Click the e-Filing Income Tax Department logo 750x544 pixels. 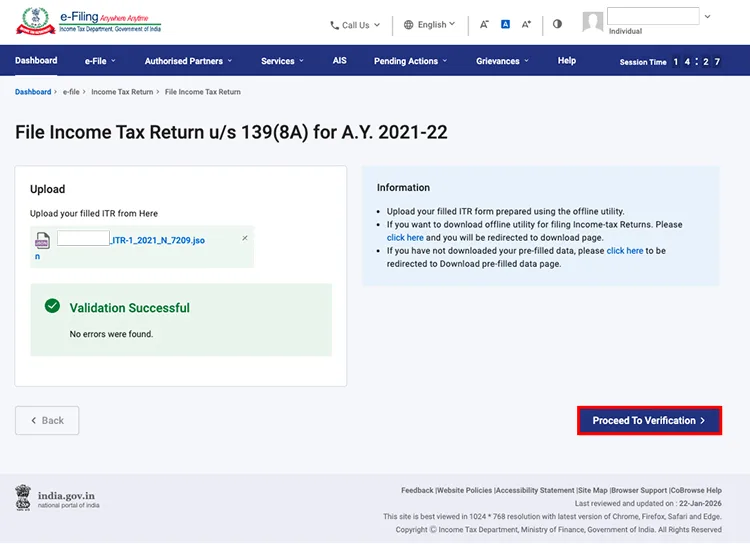click(88, 21)
